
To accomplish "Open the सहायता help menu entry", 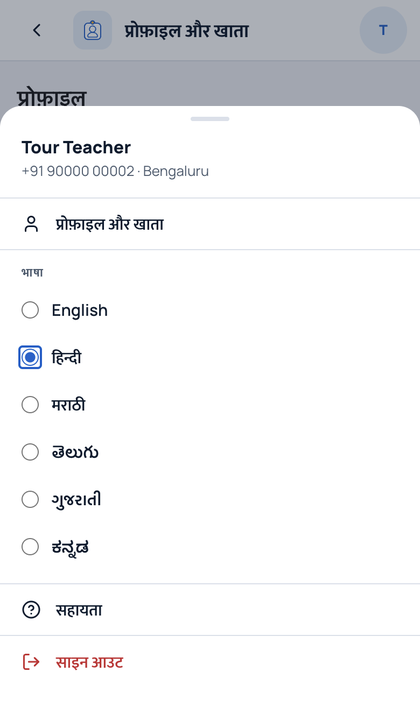I will point(210,610).
